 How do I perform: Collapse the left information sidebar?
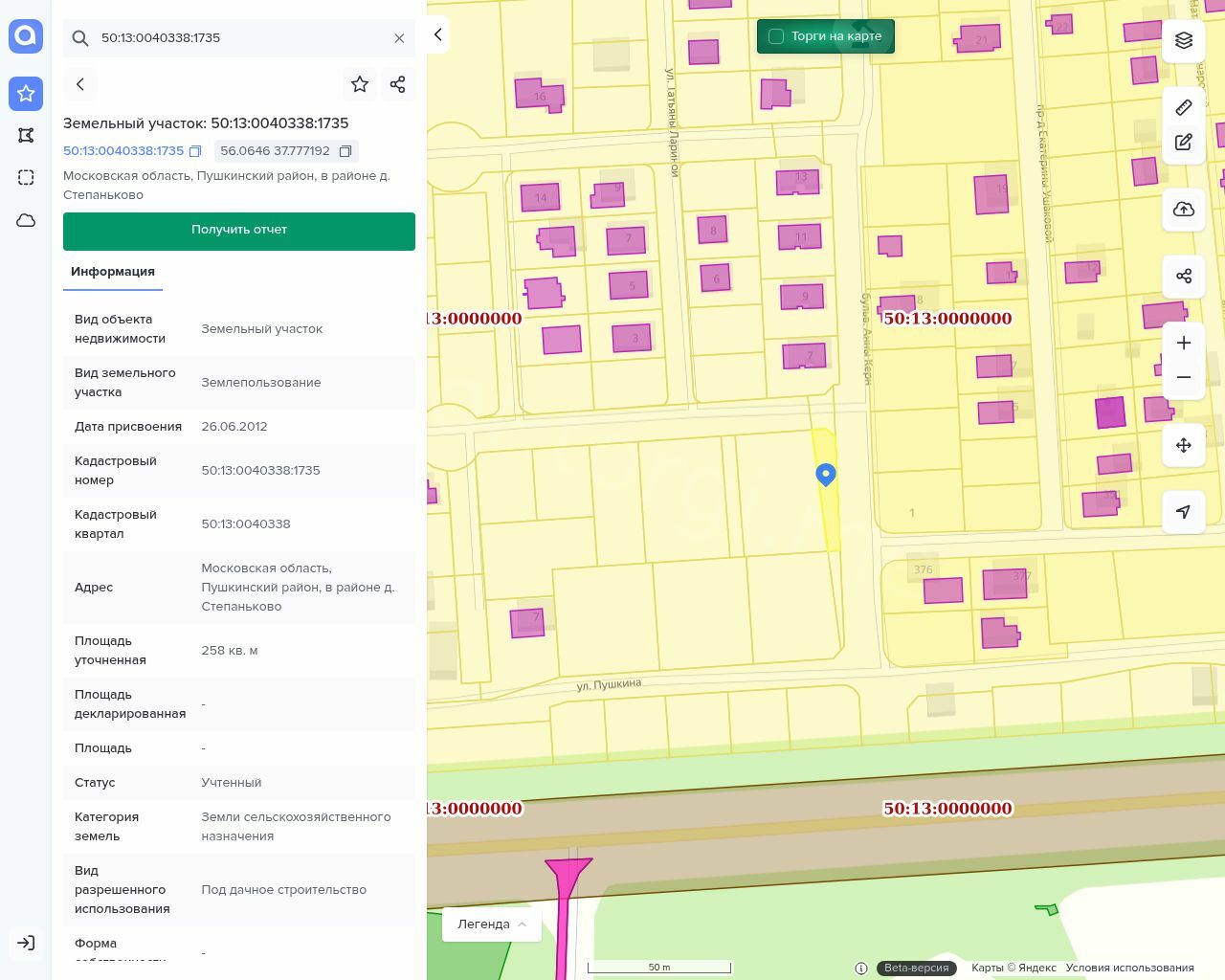[x=437, y=34]
